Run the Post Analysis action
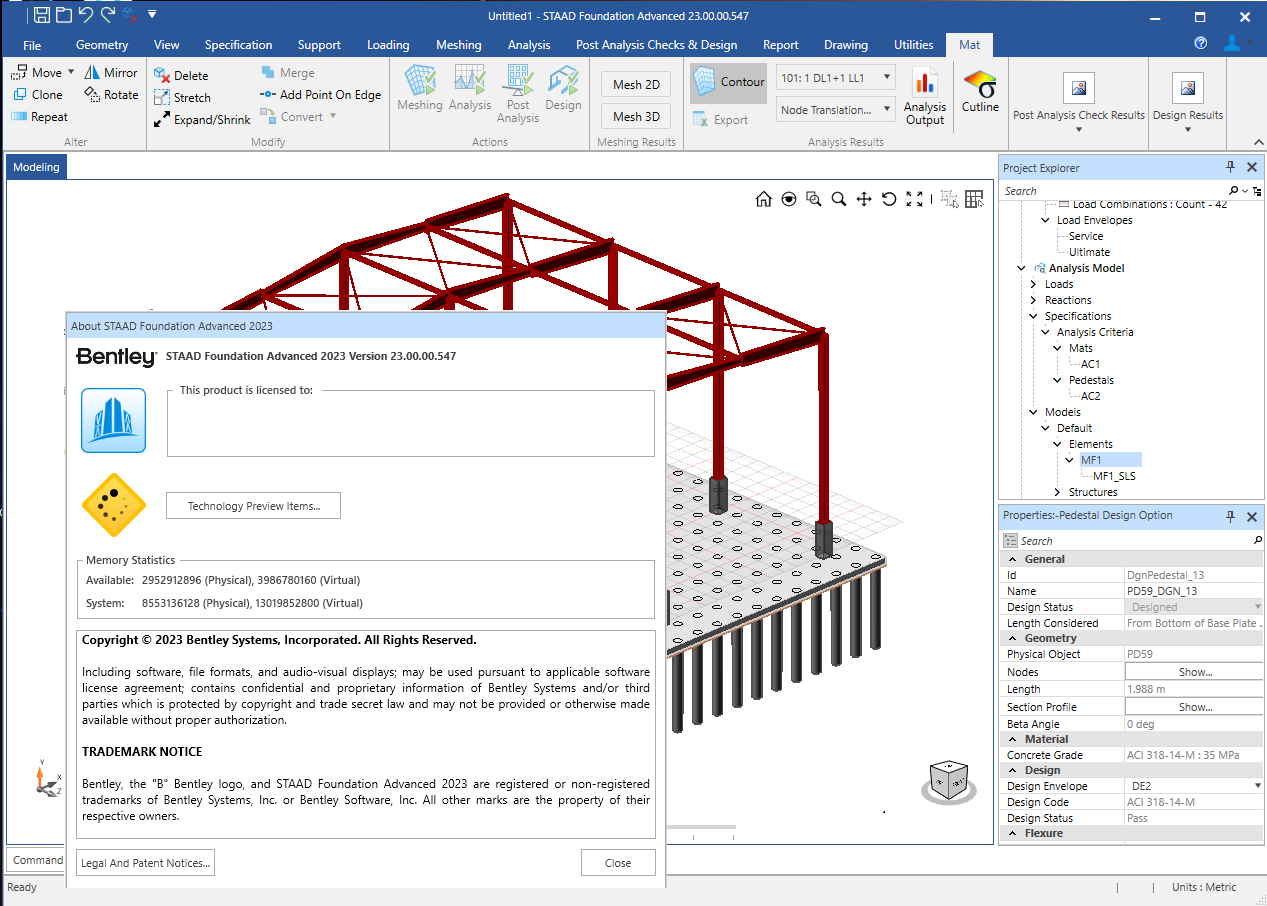This screenshot has height=906, width=1267. point(518,93)
